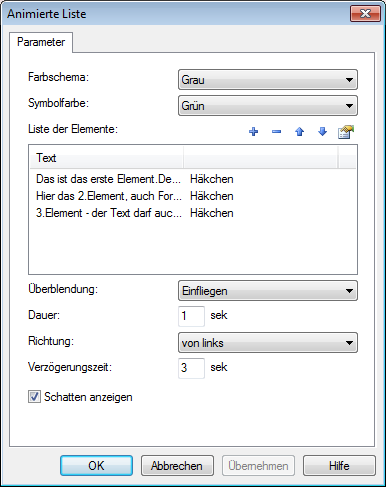The height and width of the screenshot is (487, 386).
Task: Open Hilfe button
Action: point(339,465)
